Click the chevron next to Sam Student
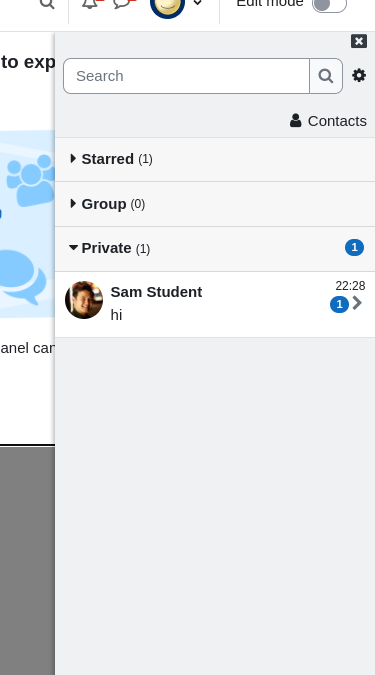The width and height of the screenshot is (375, 675). click(357, 303)
